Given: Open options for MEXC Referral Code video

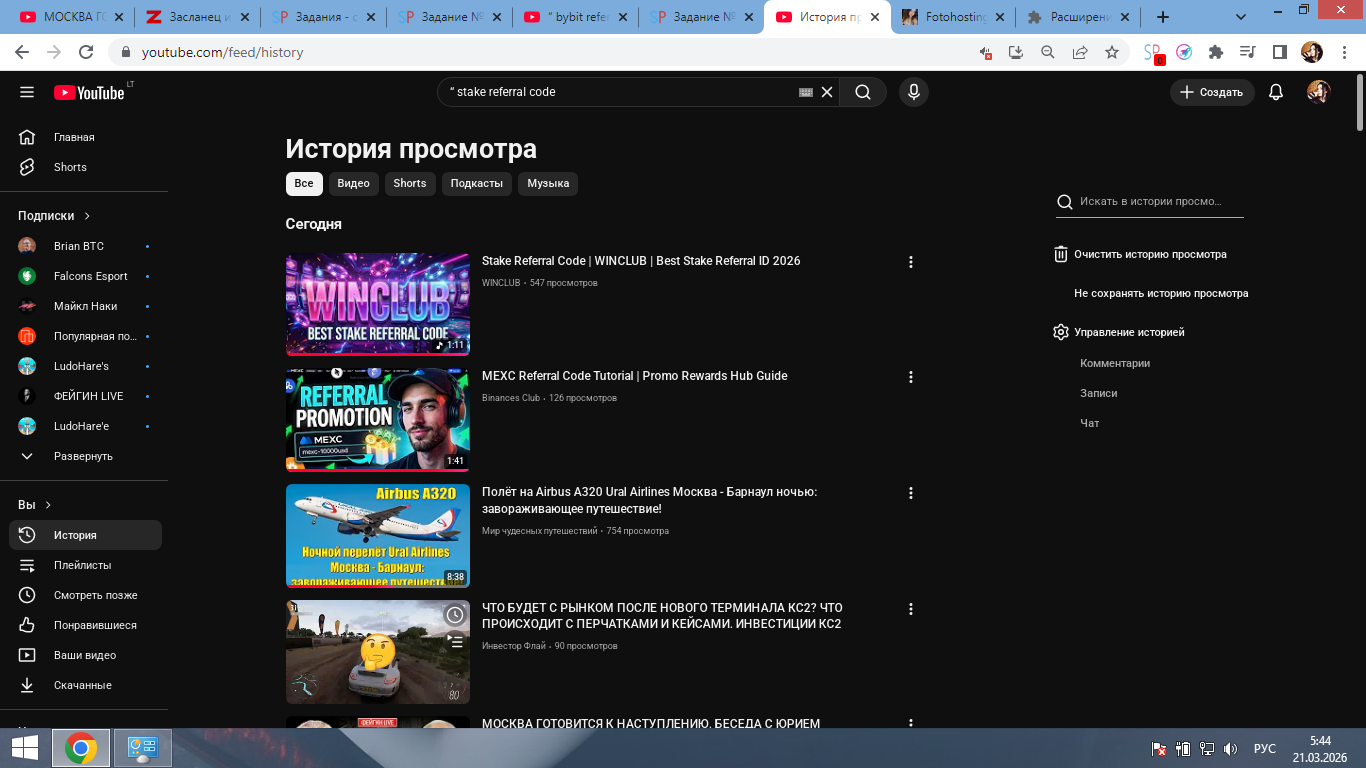Looking at the screenshot, I should click(x=911, y=377).
